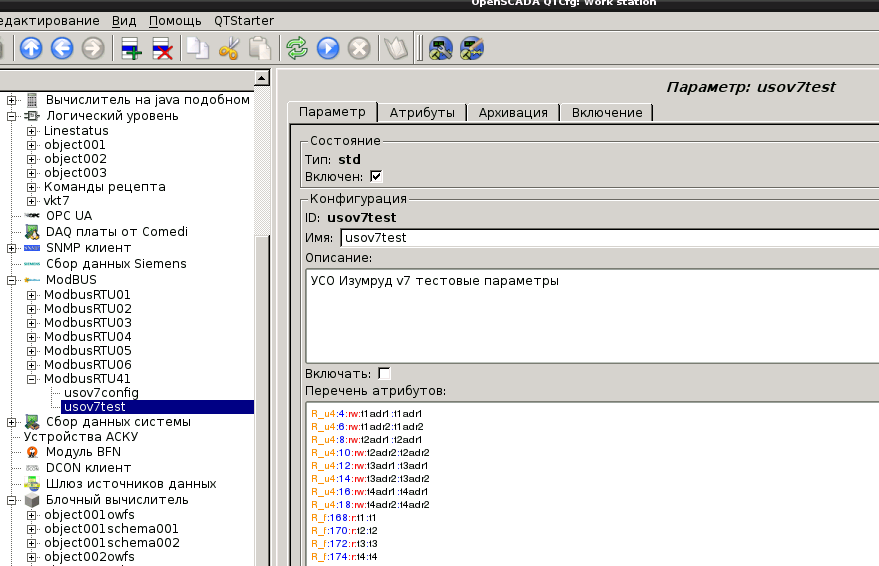Expand the ModbusRTU01 tree node
Viewport: 879px width, 566px height.
click(32, 295)
